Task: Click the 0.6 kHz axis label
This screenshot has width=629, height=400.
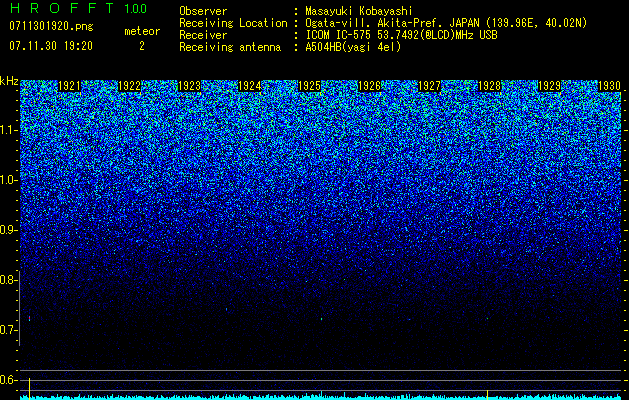Action: coord(9,380)
